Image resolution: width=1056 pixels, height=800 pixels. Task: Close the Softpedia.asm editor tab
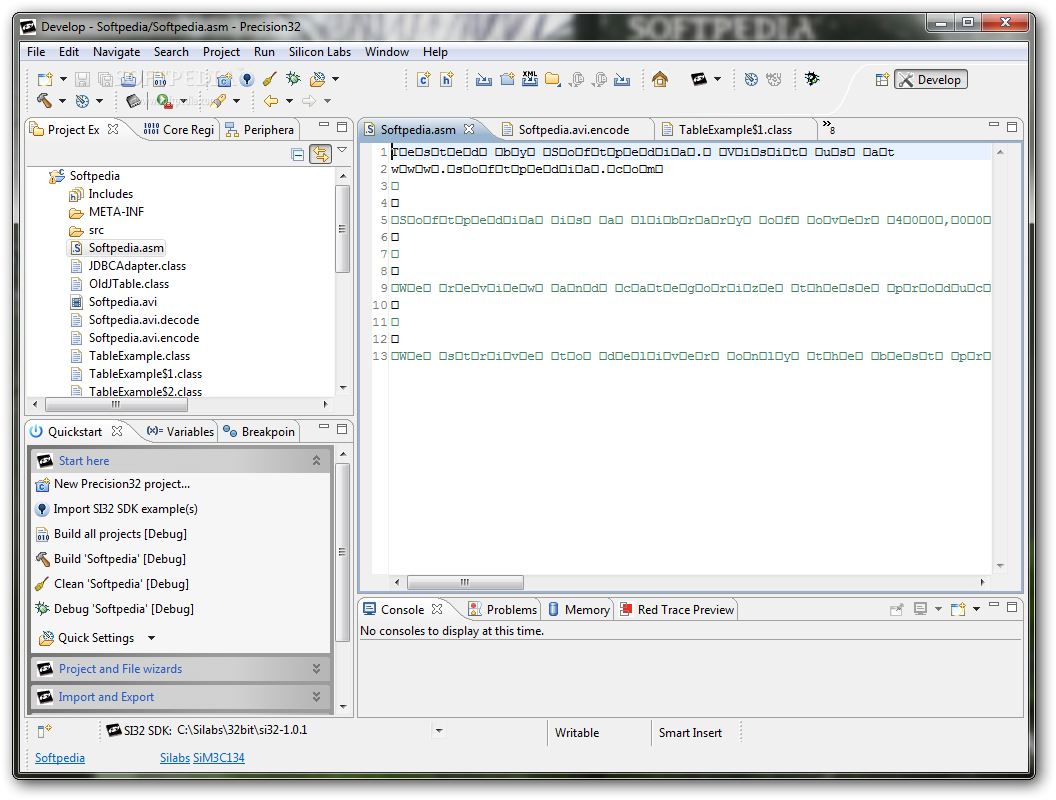coord(469,129)
